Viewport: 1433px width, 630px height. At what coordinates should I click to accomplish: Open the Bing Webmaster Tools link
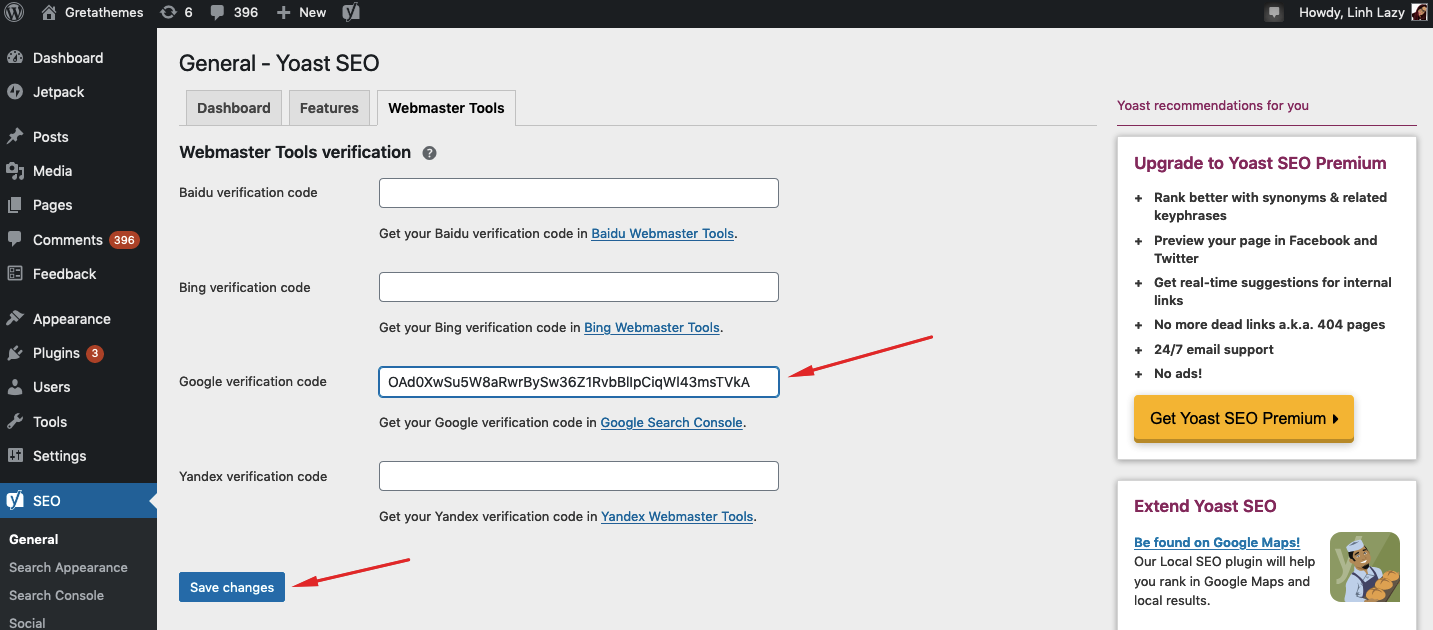click(651, 328)
